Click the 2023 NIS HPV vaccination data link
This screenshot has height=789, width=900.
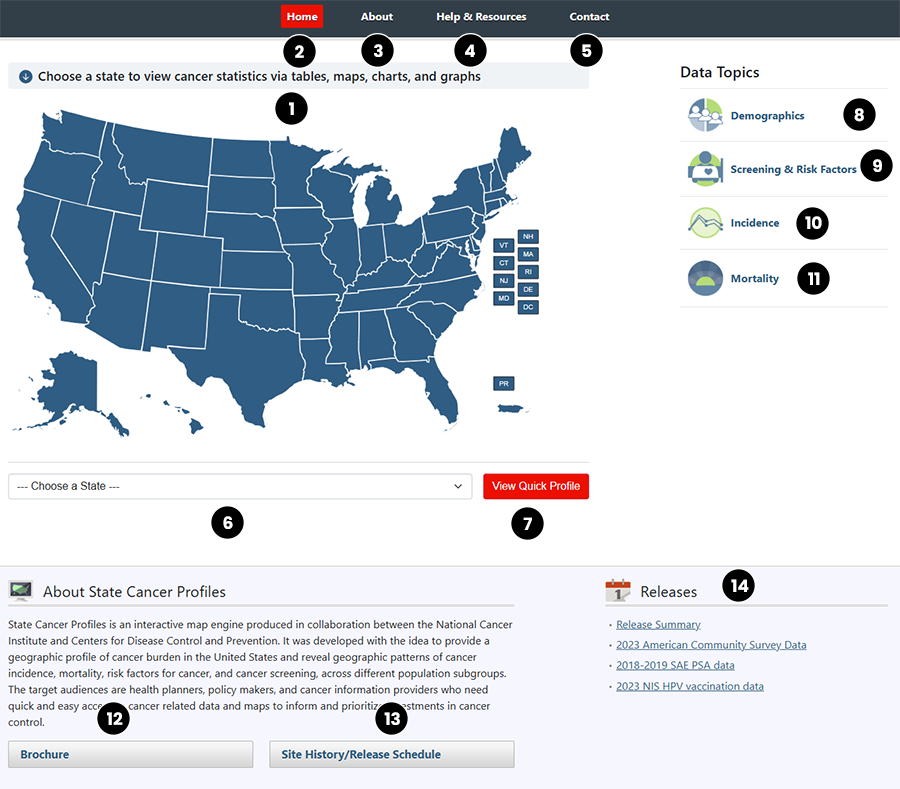coord(689,686)
